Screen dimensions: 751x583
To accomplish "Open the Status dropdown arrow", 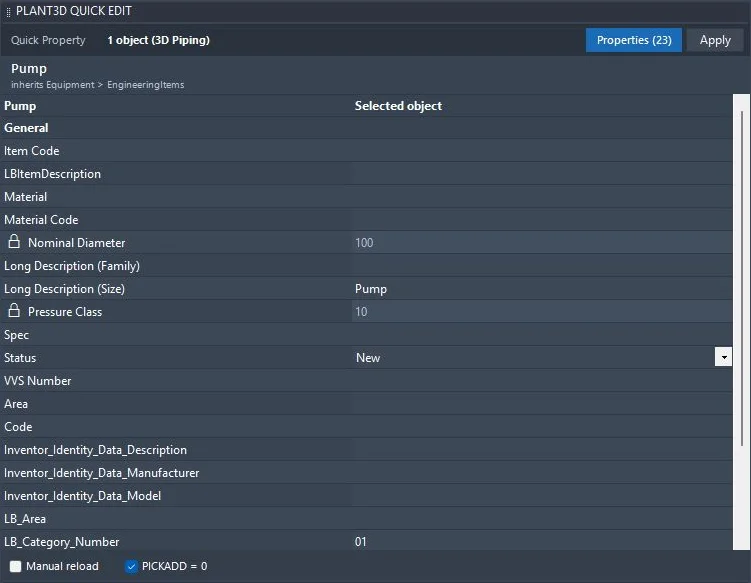I will 723,357.
